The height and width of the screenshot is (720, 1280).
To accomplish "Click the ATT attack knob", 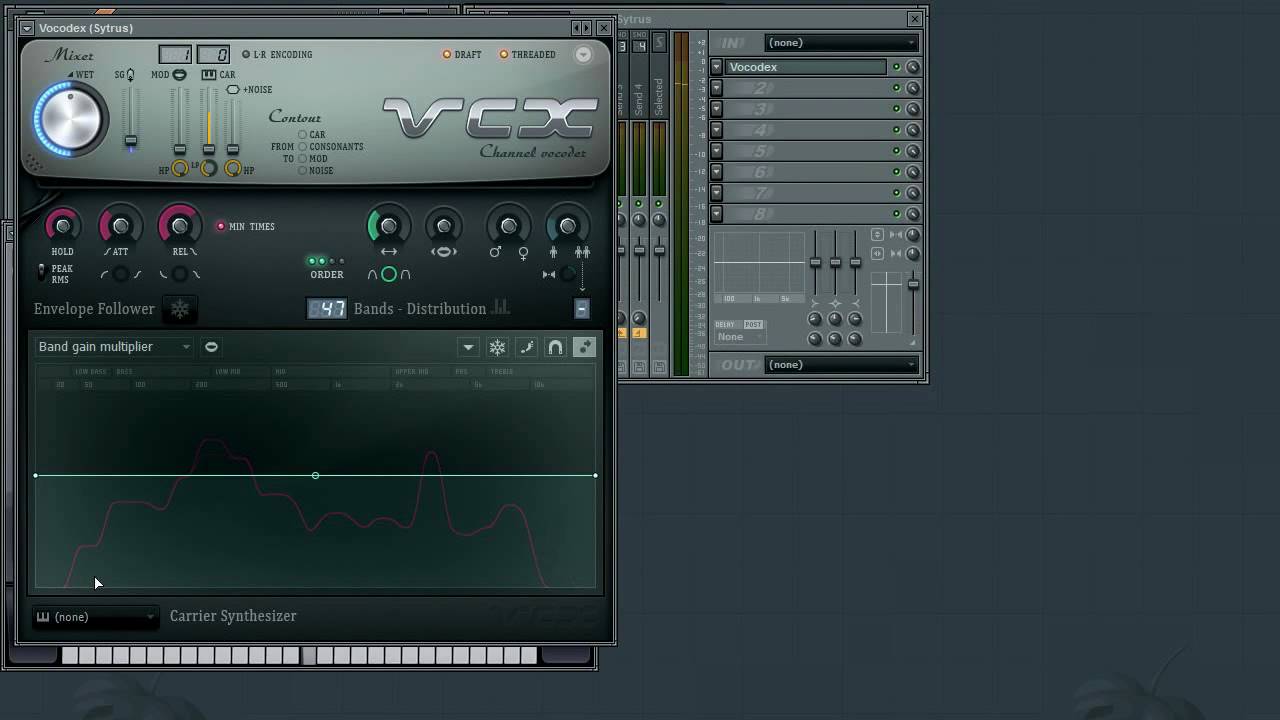I will [x=120, y=227].
